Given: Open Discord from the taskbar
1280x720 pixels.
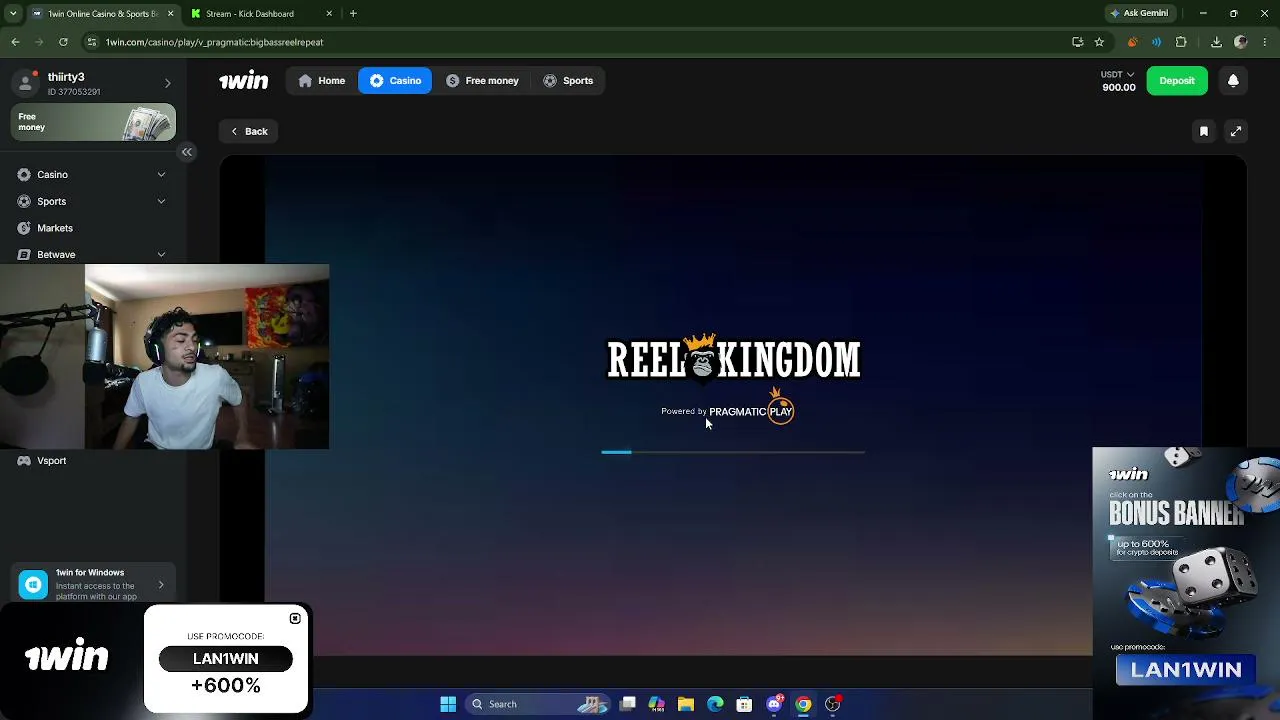Looking at the screenshot, I should (x=774, y=704).
